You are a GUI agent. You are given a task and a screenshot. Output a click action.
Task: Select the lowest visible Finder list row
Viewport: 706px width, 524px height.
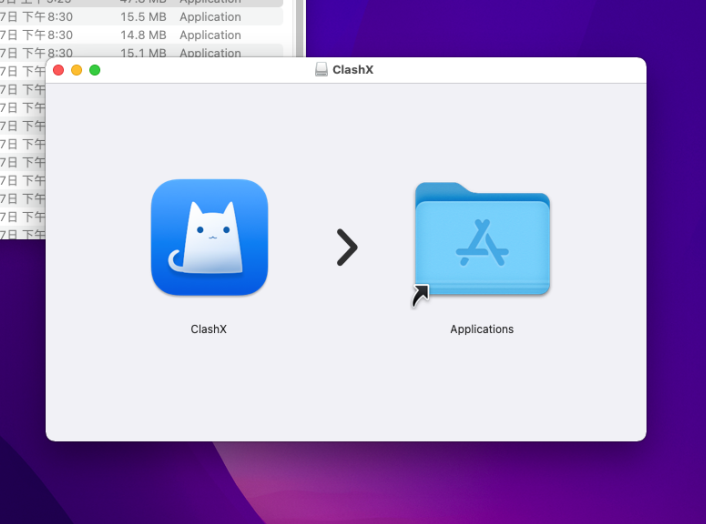(23, 234)
